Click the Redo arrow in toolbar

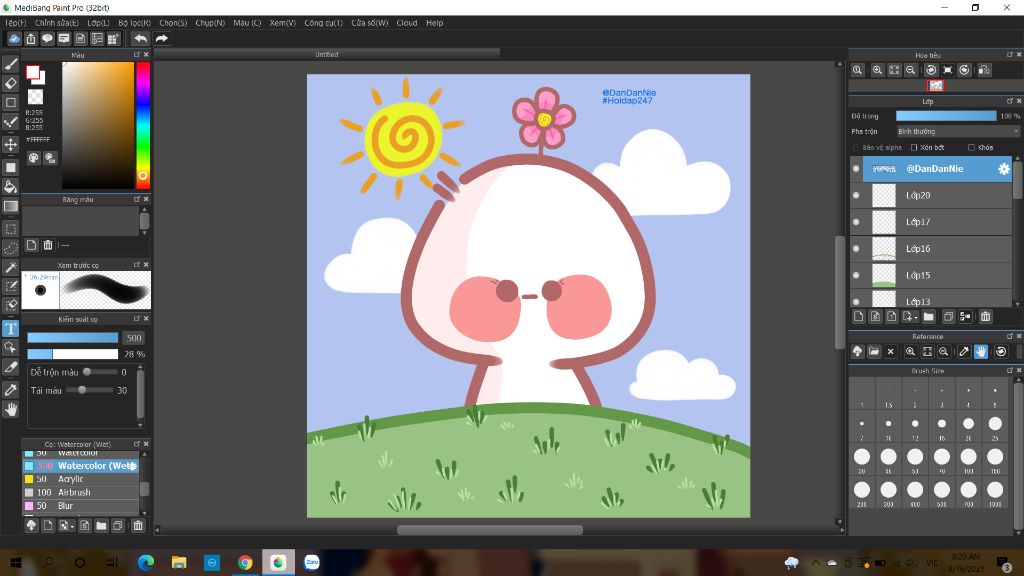tap(161, 39)
